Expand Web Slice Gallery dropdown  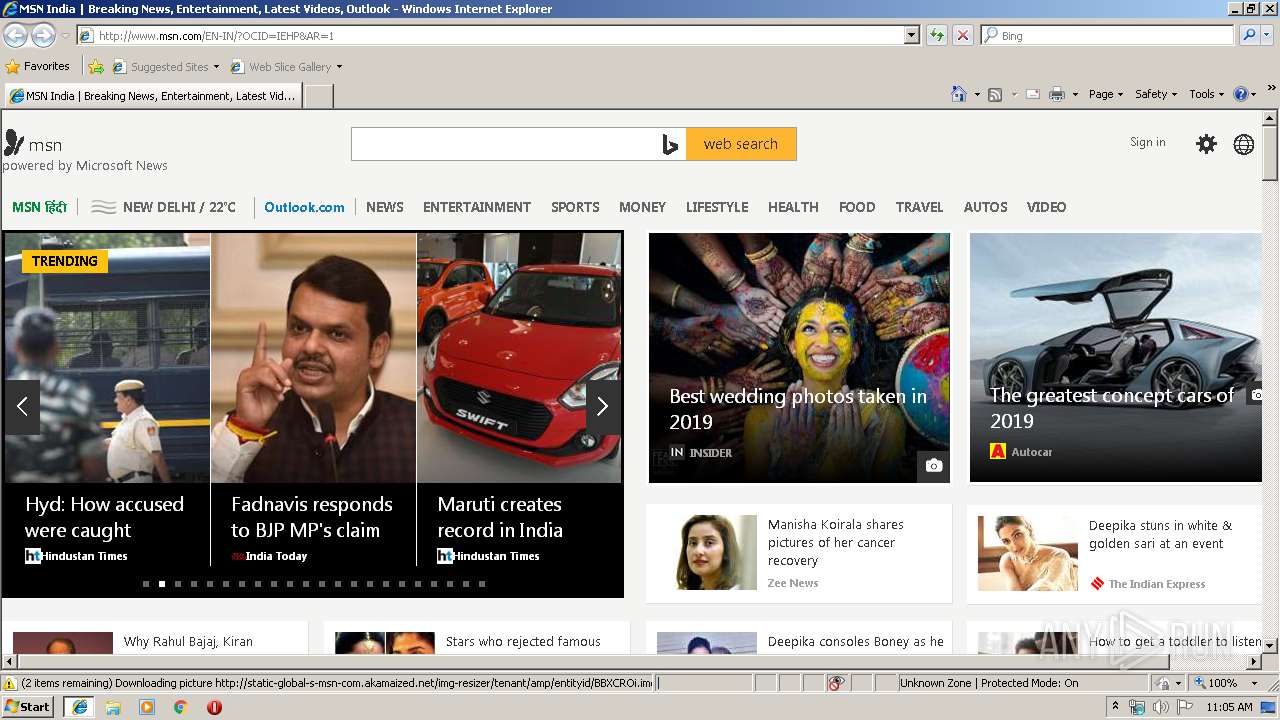tap(339, 67)
